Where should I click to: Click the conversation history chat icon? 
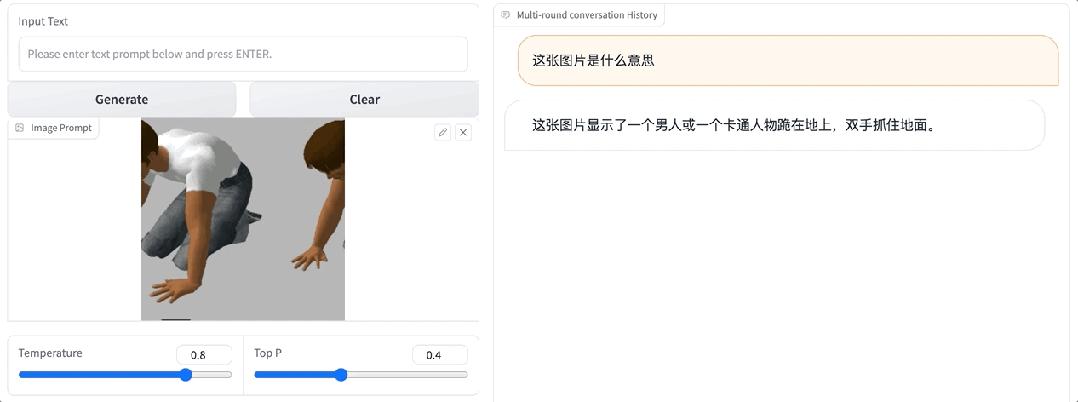click(x=506, y=14)
